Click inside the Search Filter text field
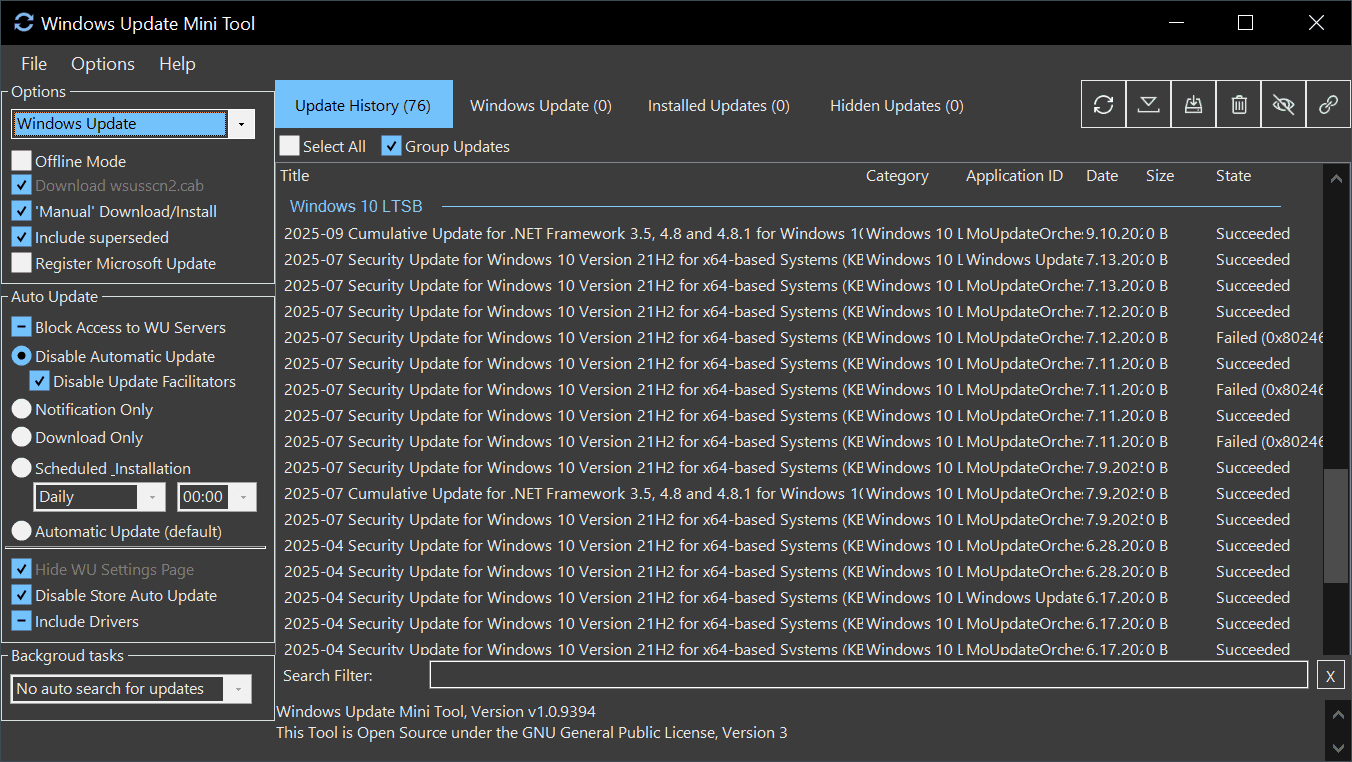This screenshot has width=1352, height=762. pyautogui.click(x=868, y=675)
